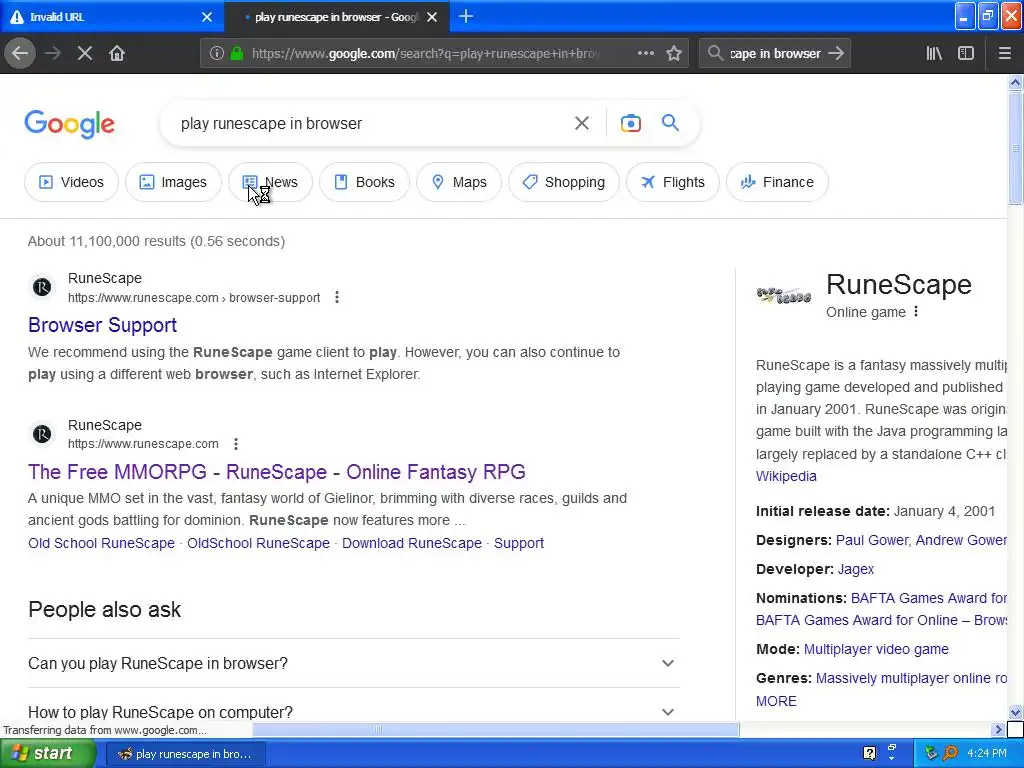1024x768 pixels.
Task: Open the OldSchool RuneScape sitelink
Action: pyautogui.click(x=259, y=543)
